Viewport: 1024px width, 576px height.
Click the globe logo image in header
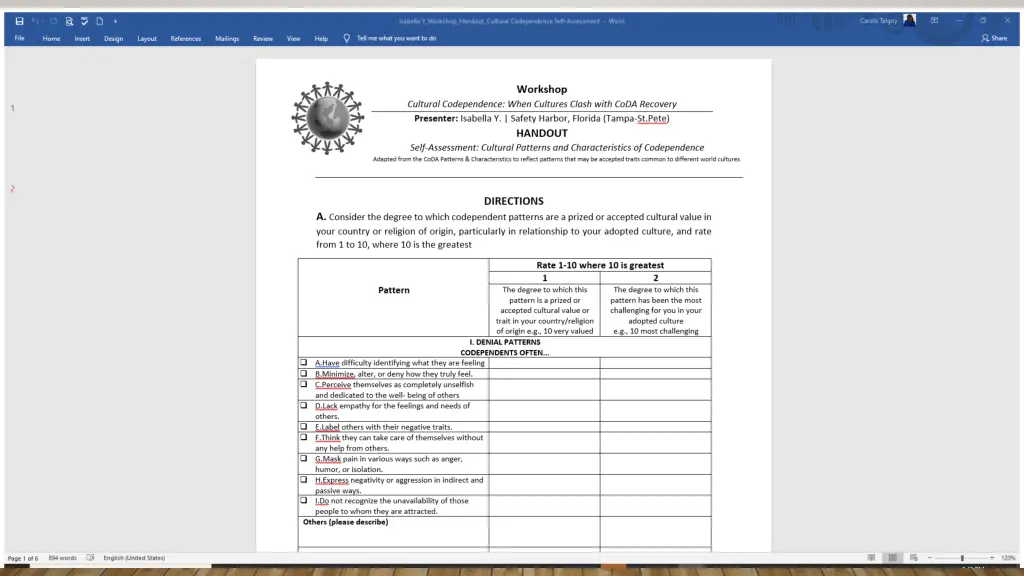[328, 118]
